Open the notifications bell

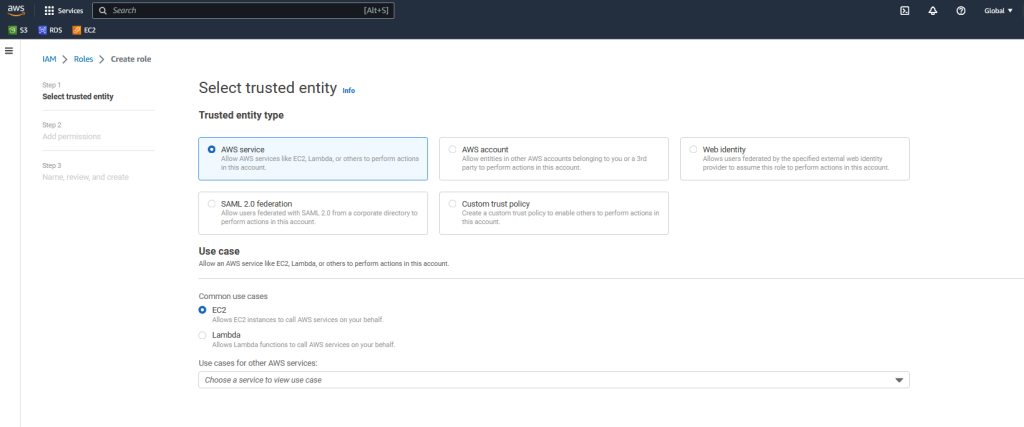click(933, 10)
